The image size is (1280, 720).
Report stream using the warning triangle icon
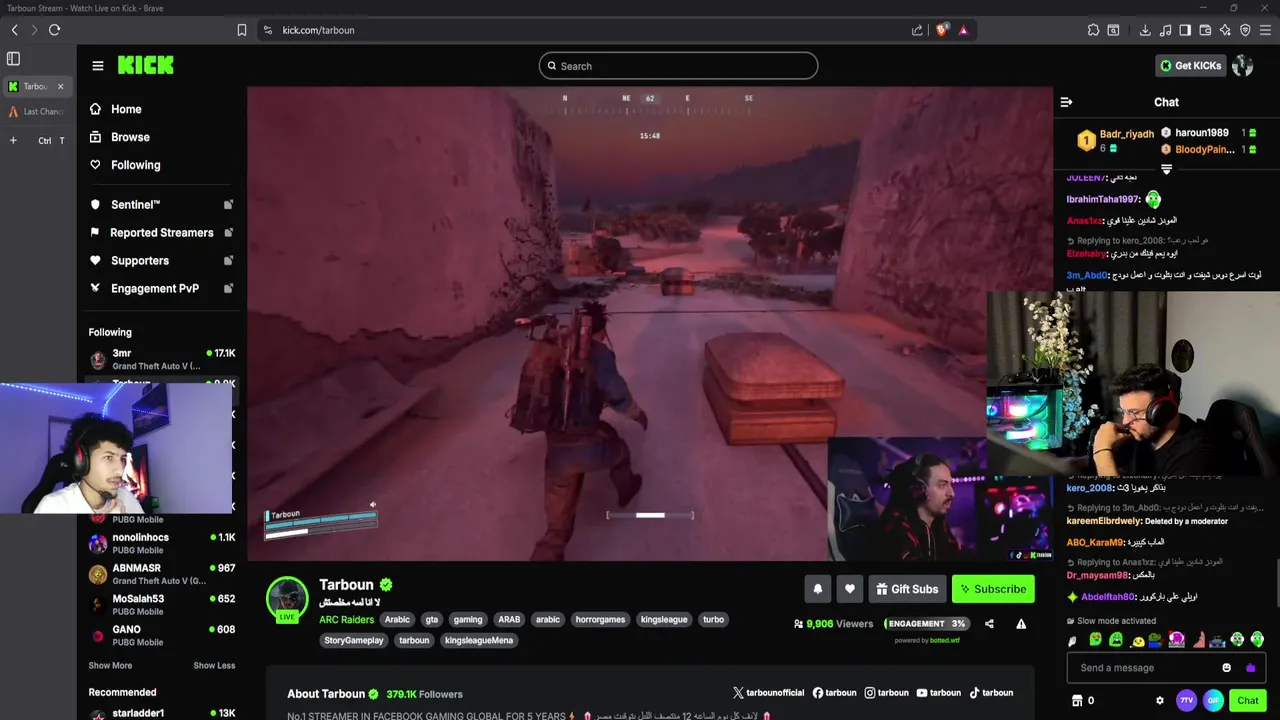click(x=1021, y=624)
